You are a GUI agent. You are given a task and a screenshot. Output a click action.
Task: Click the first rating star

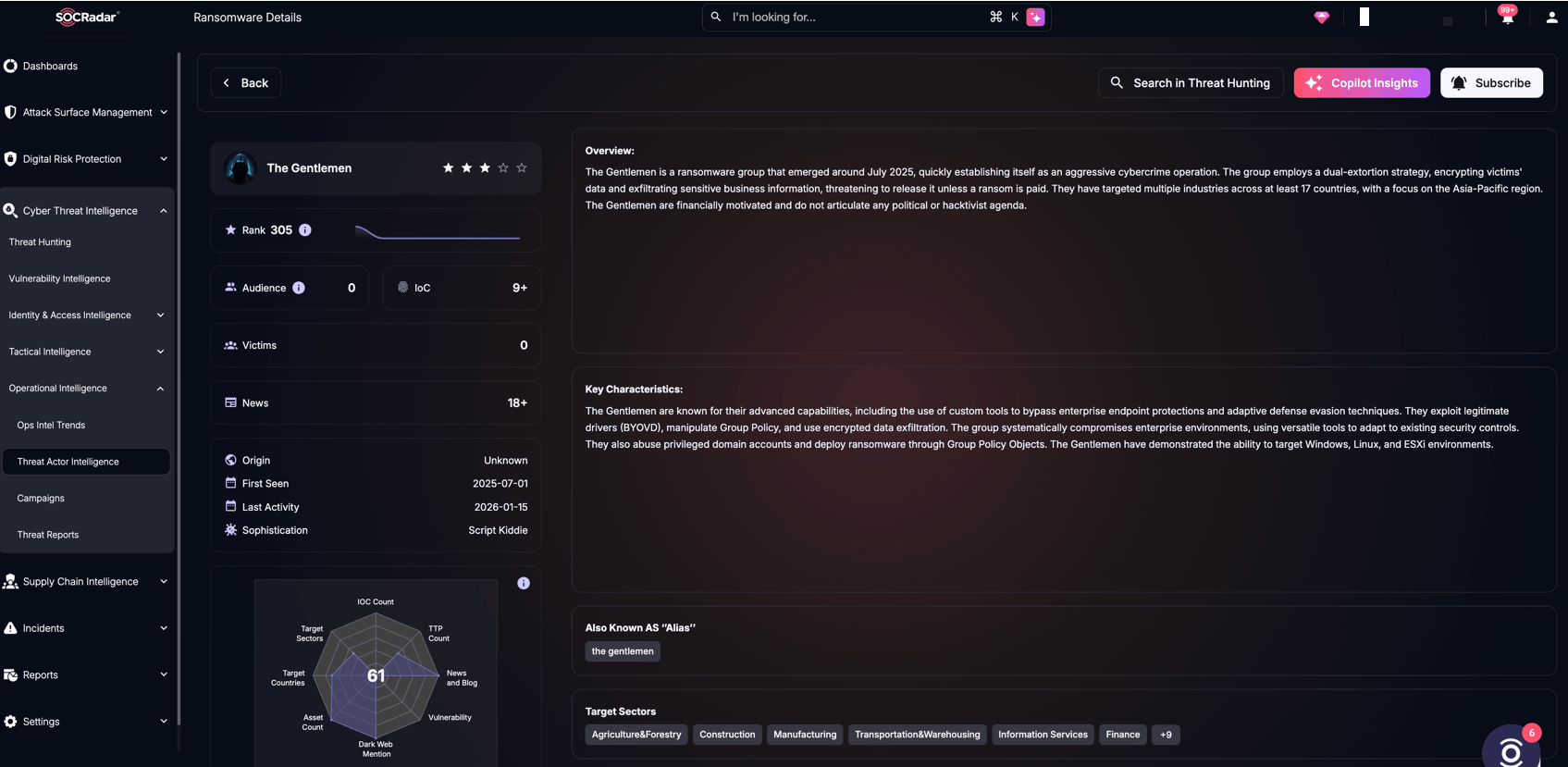(449, 167)
